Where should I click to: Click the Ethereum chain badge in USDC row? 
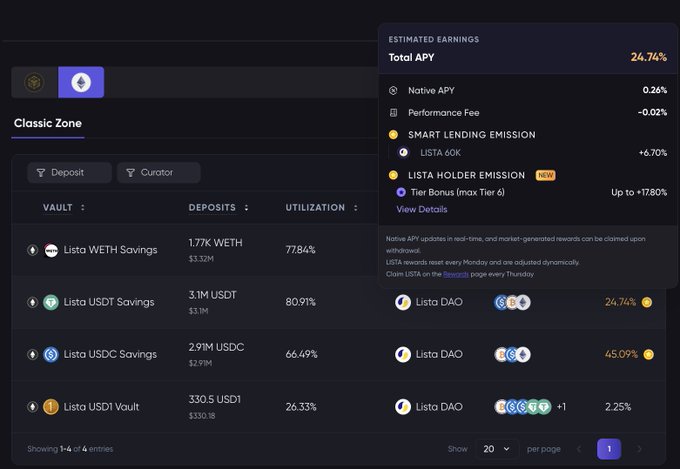tap(33, 354)
